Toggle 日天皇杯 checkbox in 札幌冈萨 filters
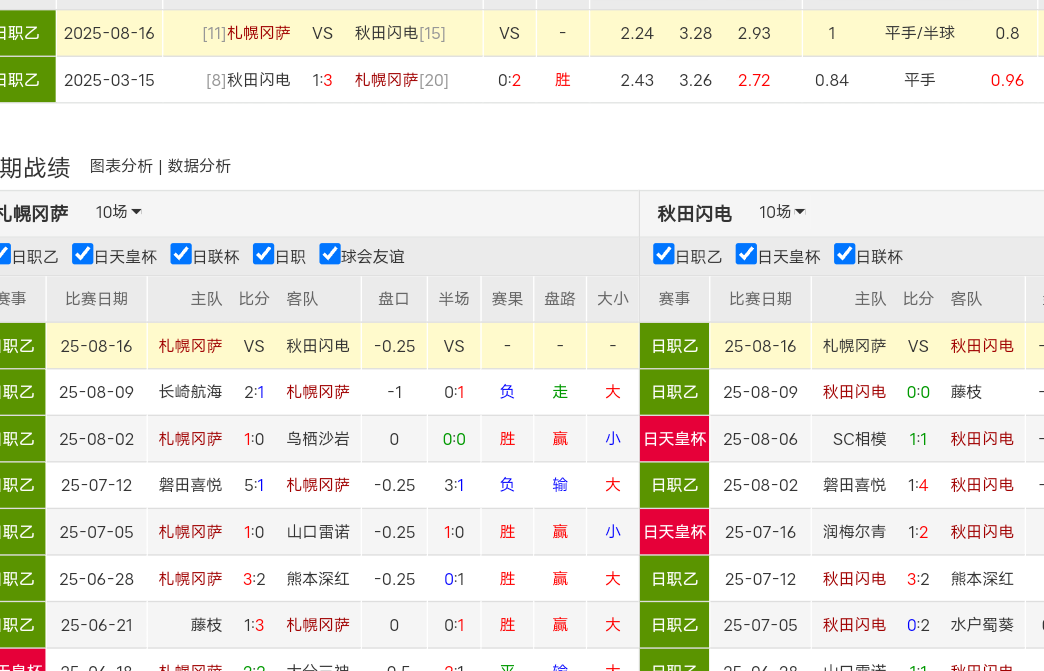This screenshot has height=671, width=1044. click(x=83, y=254)
